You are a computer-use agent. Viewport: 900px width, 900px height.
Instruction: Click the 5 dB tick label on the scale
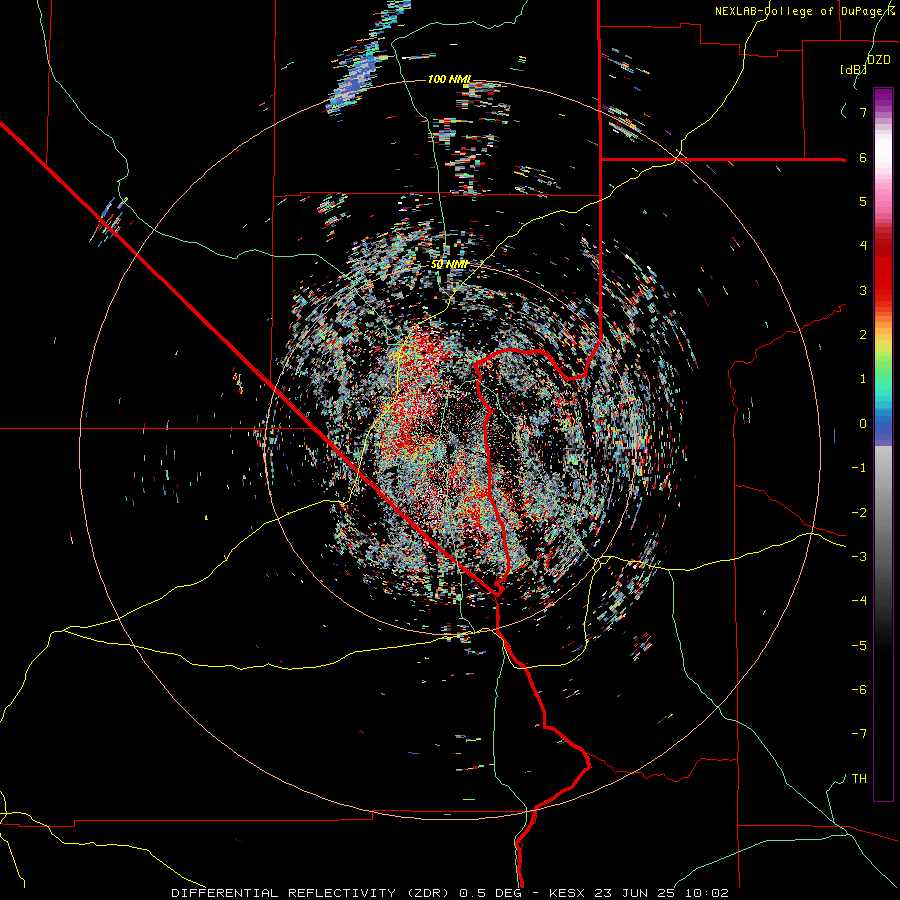pyautogui.click(x=863, y=201)
